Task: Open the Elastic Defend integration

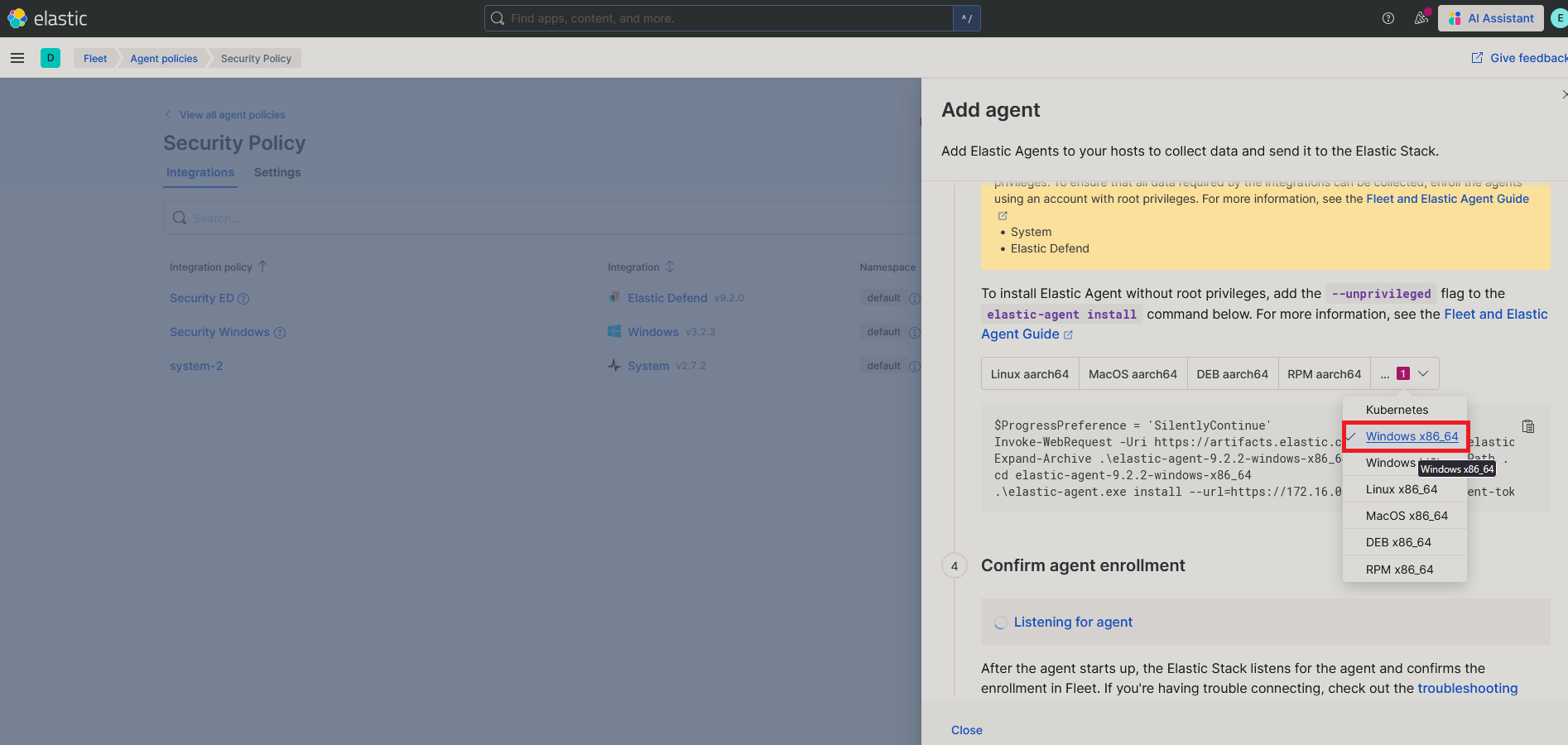Action: click(667, 298)
